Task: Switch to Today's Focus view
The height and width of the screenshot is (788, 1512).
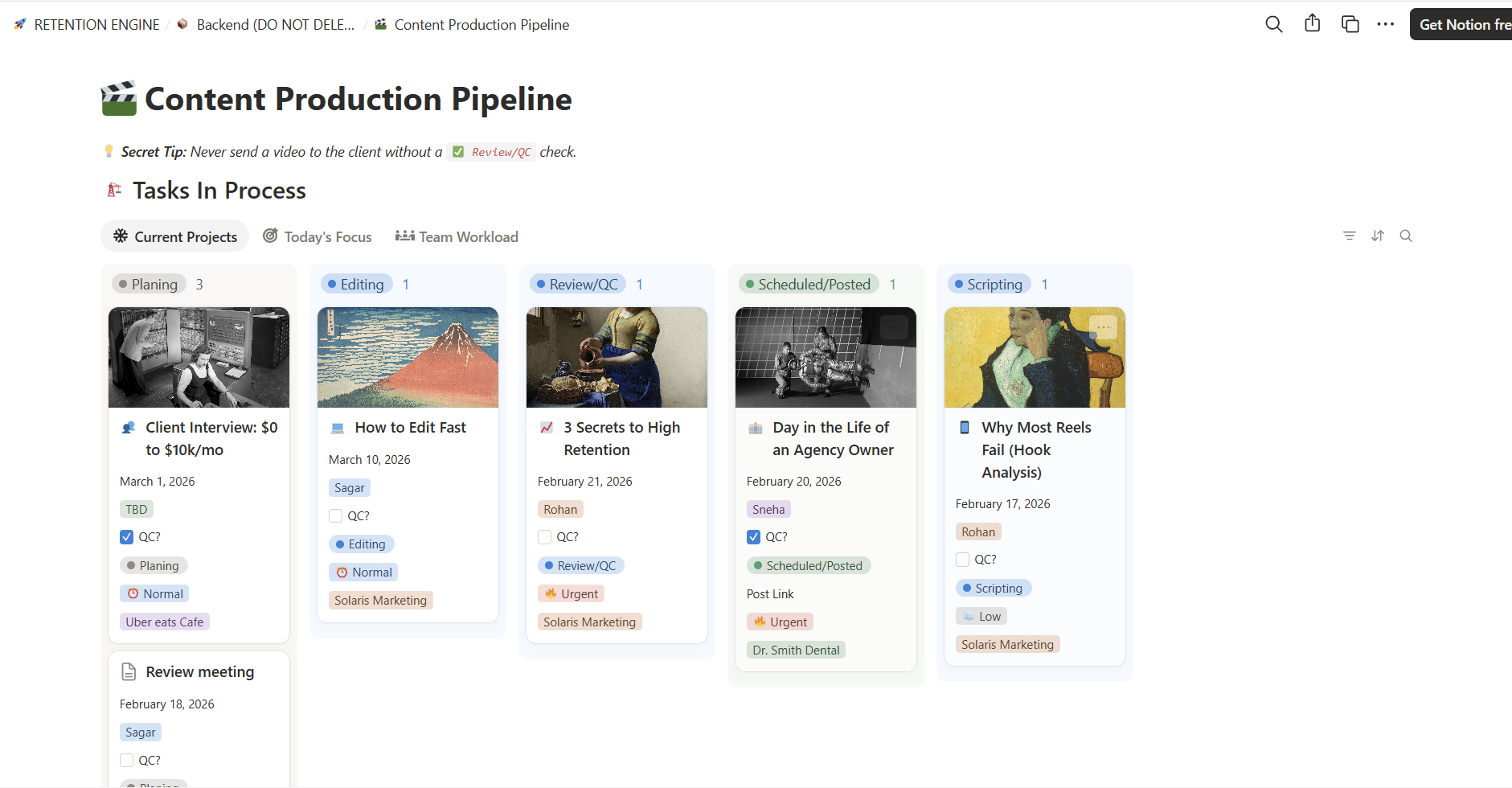Action: (318, 236)
